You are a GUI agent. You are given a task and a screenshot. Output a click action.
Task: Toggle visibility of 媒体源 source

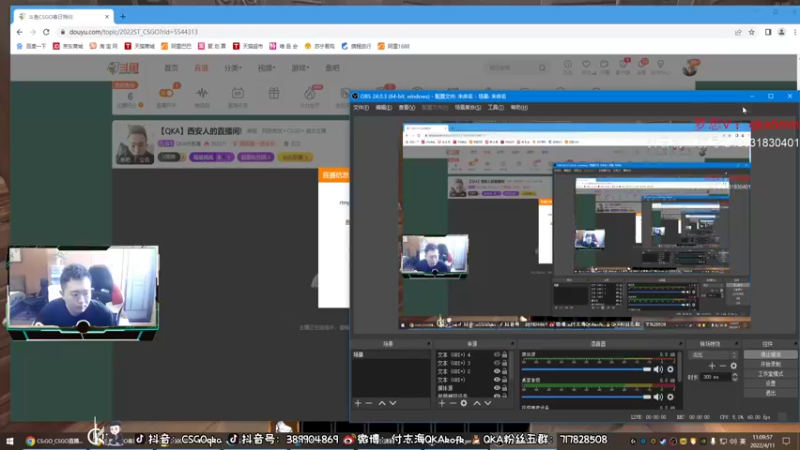pyautogui.click(x=496, y=388)
